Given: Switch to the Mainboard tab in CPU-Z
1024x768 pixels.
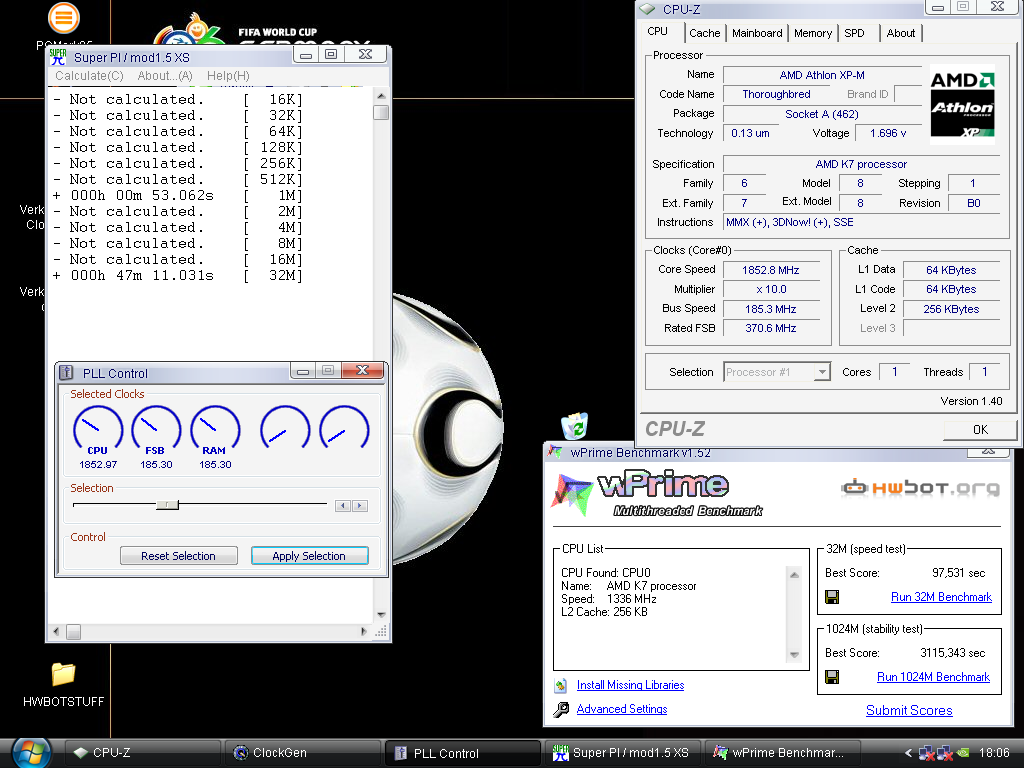Looking at the screenshot, I should pyautogui.click(x=757, y=33).
